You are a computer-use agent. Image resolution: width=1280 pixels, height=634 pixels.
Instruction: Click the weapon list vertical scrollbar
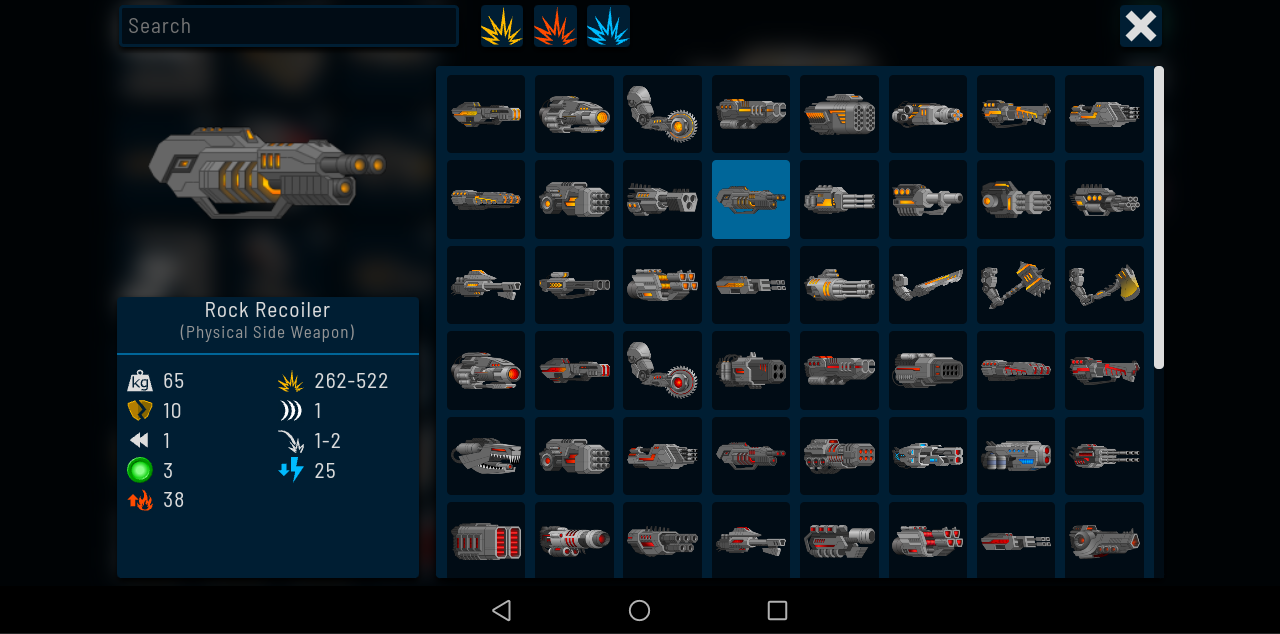pyautogui.click(x=1159, y=217)
